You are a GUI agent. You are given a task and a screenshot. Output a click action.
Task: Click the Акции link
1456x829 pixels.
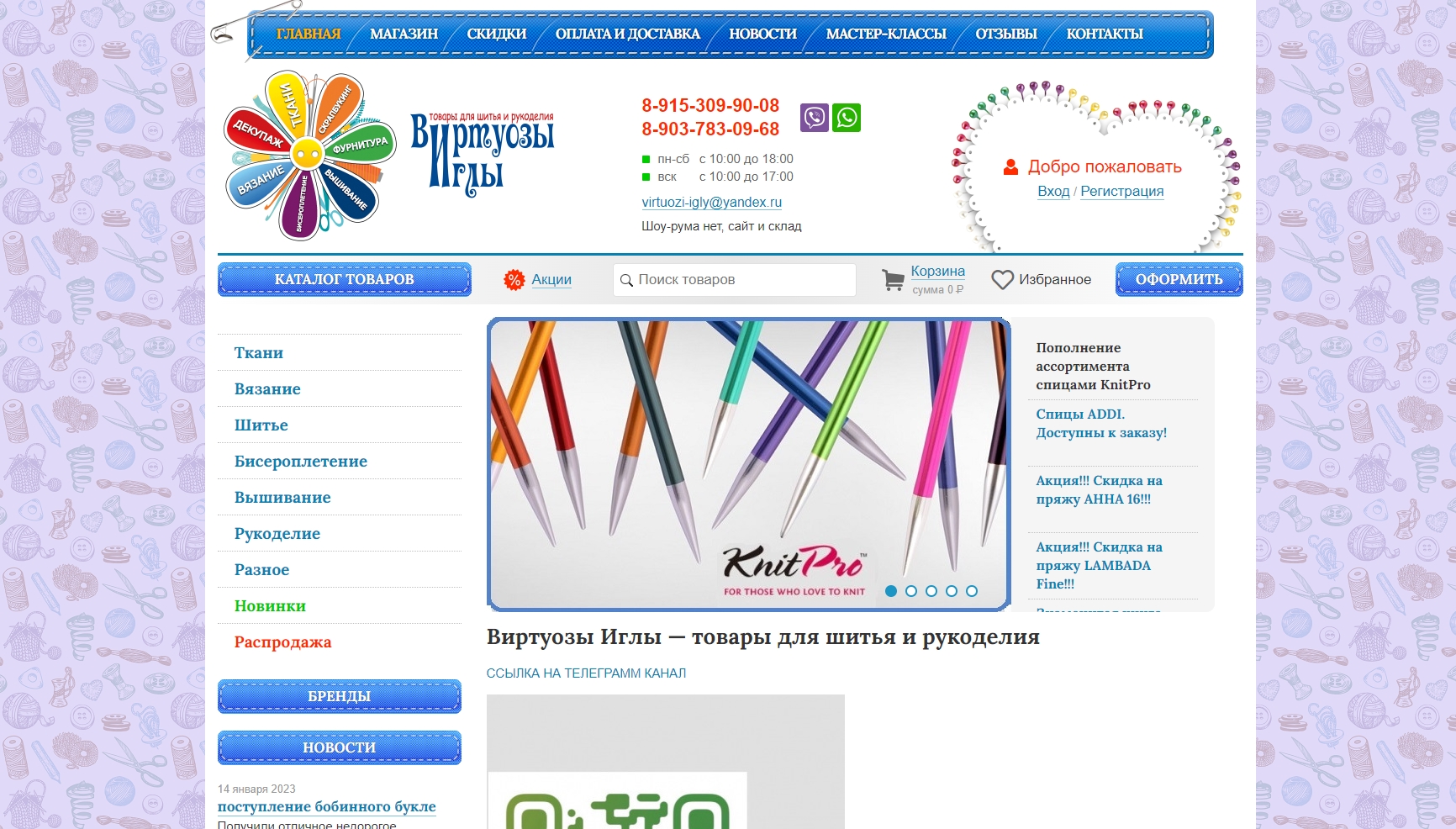(x=551, y=280)
